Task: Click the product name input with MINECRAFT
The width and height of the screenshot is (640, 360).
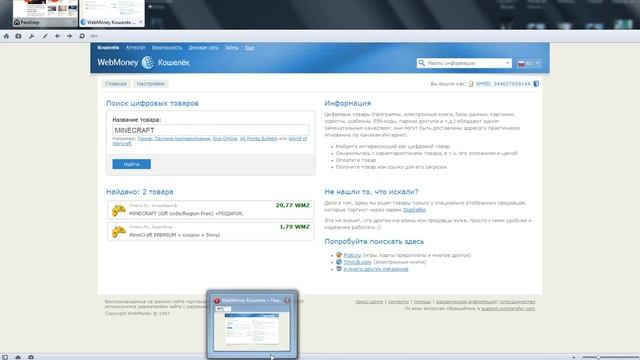Action: click(211, 130)
